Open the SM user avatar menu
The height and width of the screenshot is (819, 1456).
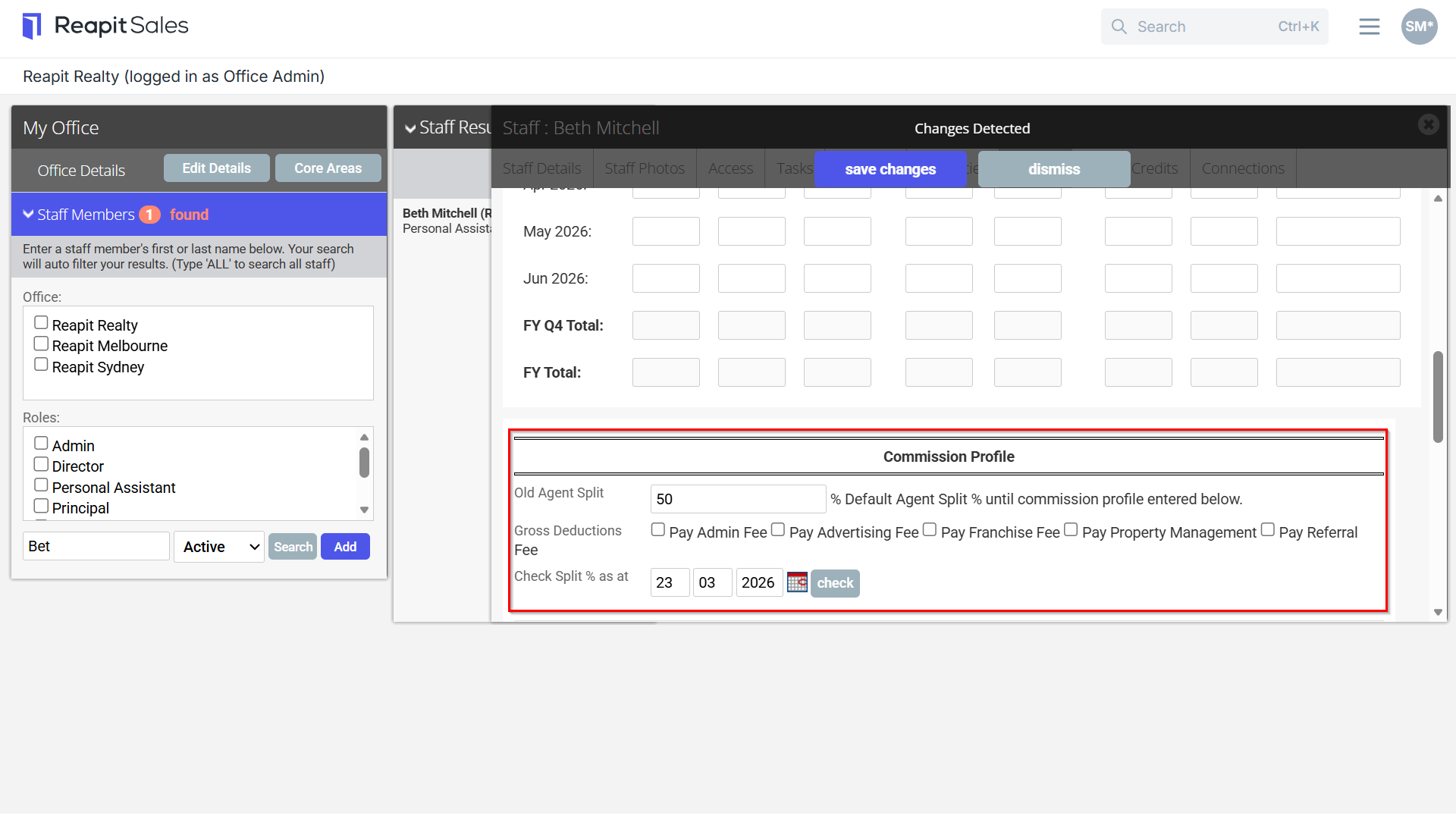(1419, 27)
